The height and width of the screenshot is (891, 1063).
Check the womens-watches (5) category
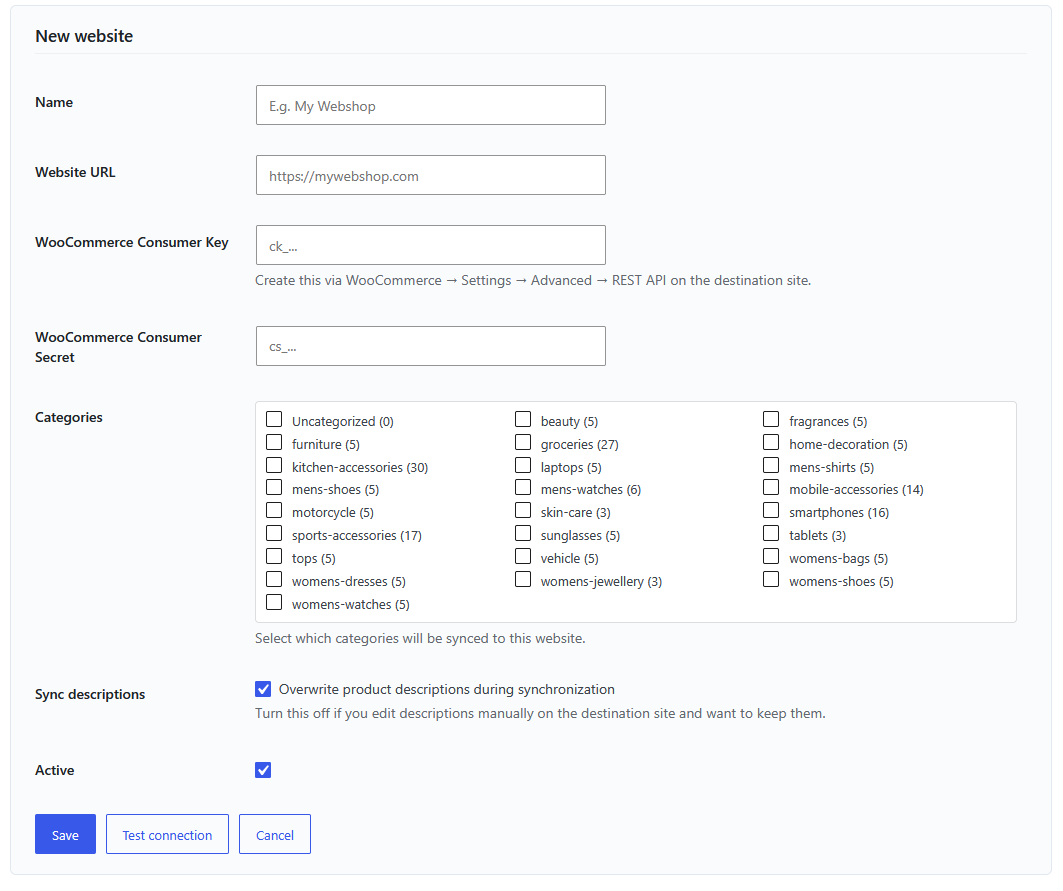(x=274, y=603)
